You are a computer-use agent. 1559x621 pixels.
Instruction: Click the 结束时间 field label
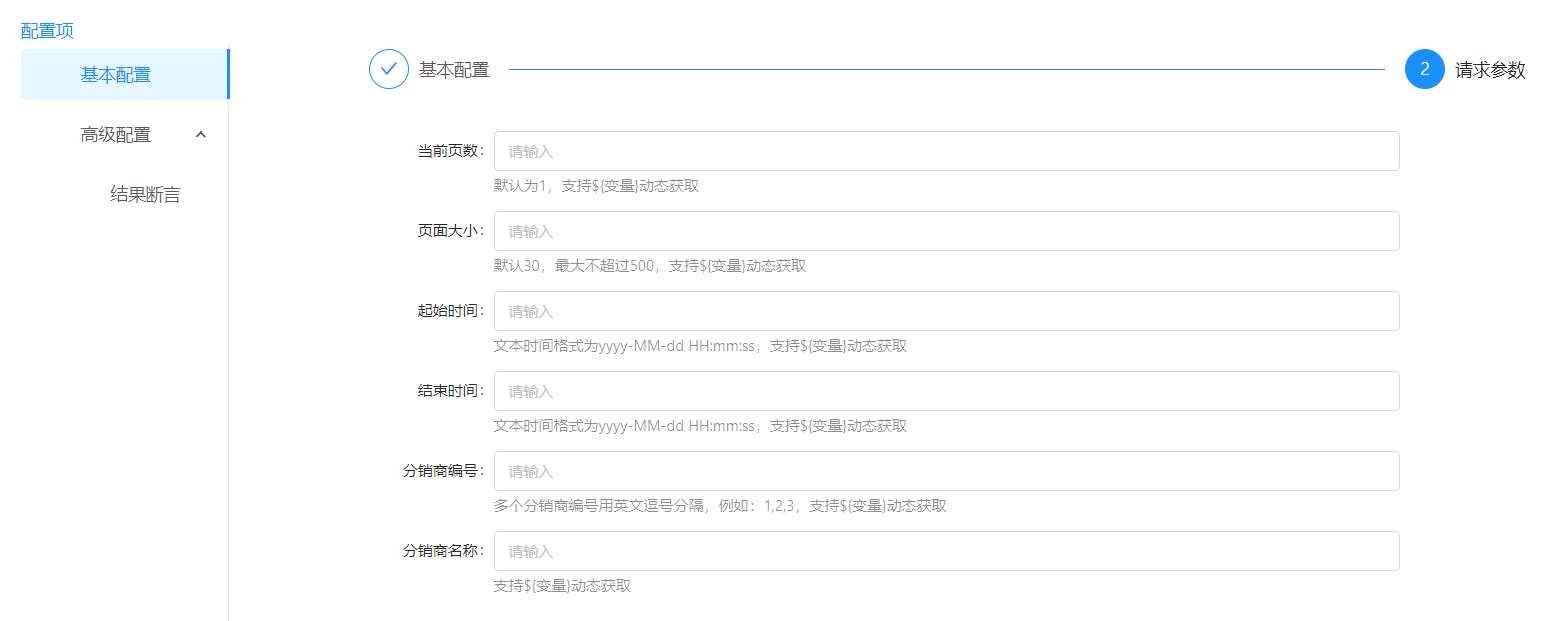coord(450,391)
